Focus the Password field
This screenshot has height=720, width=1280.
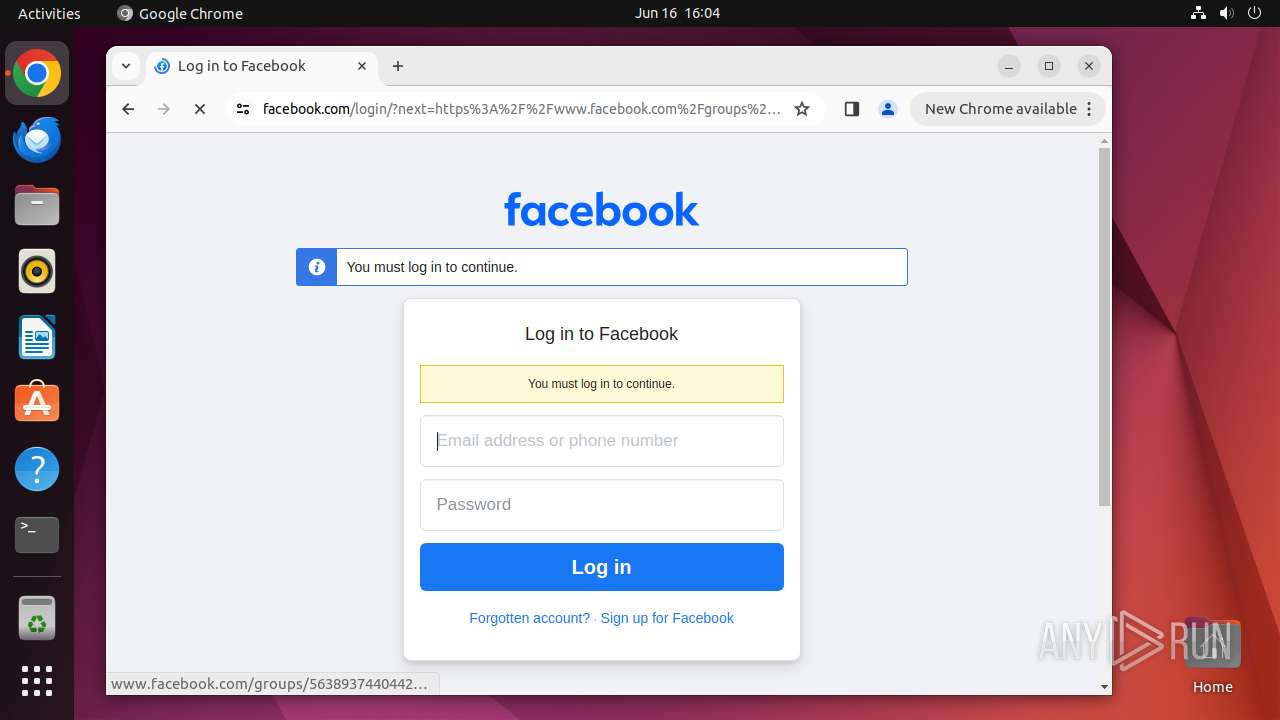click(x=602, y=505)
